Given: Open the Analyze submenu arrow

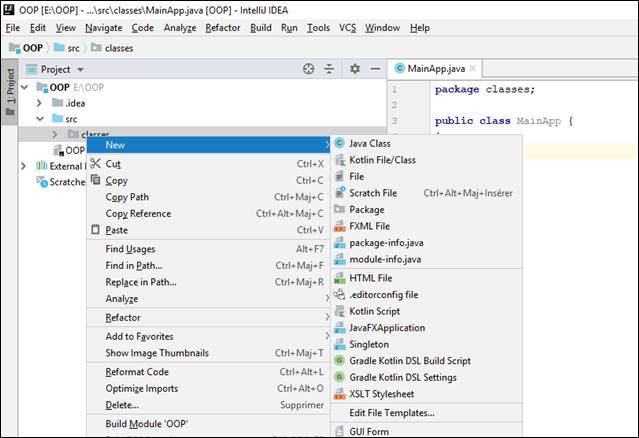Looking at the screenshot, I should (327, 298).
